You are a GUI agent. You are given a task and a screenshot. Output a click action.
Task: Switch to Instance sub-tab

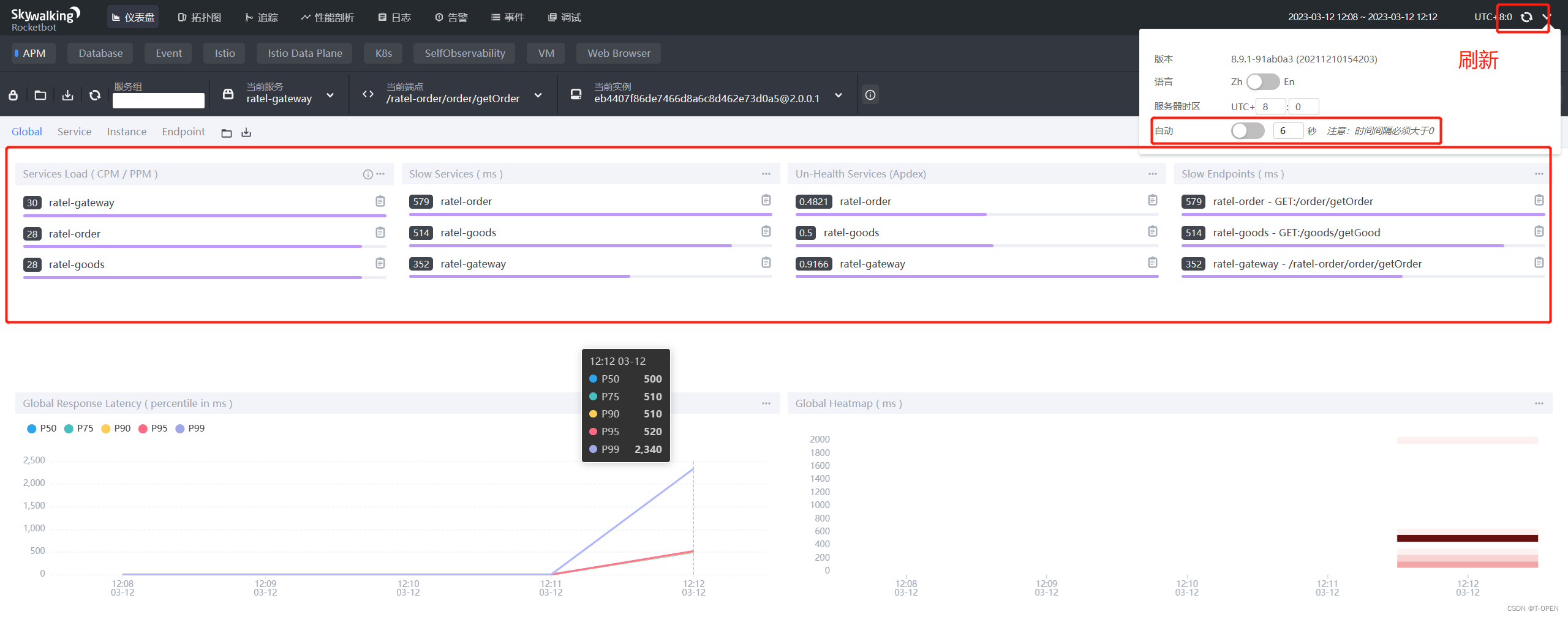pos(126,132)
